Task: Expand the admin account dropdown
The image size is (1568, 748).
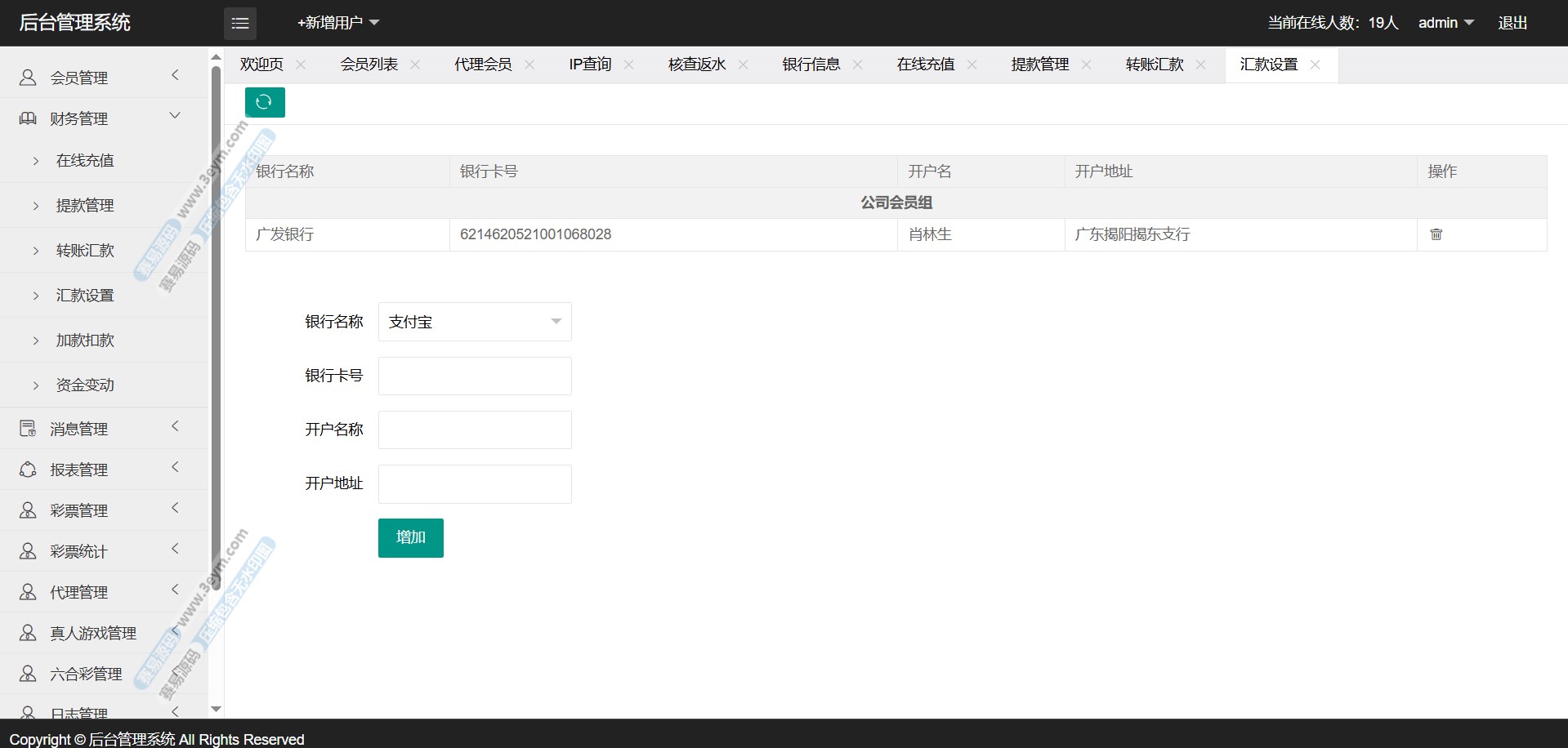Action: point(1445,23)
